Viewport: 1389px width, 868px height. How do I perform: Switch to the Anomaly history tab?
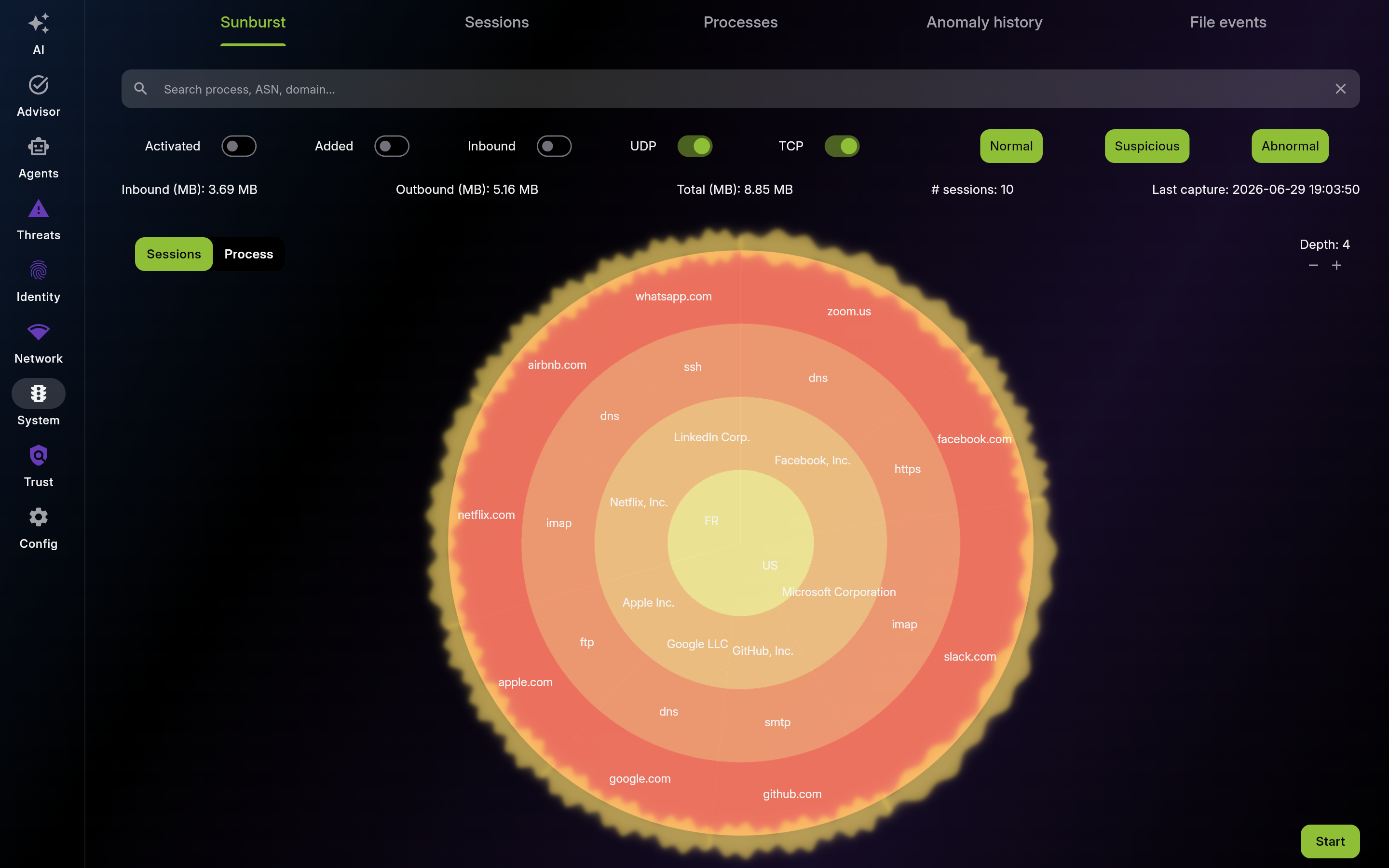click(984, 22)
